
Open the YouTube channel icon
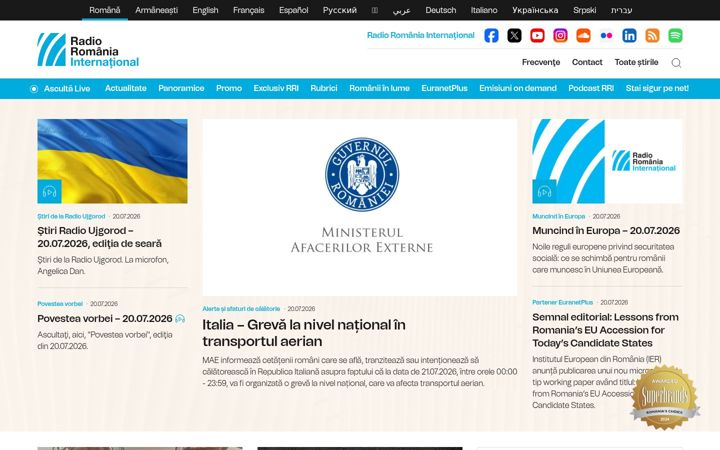click(x=537, y=35)
